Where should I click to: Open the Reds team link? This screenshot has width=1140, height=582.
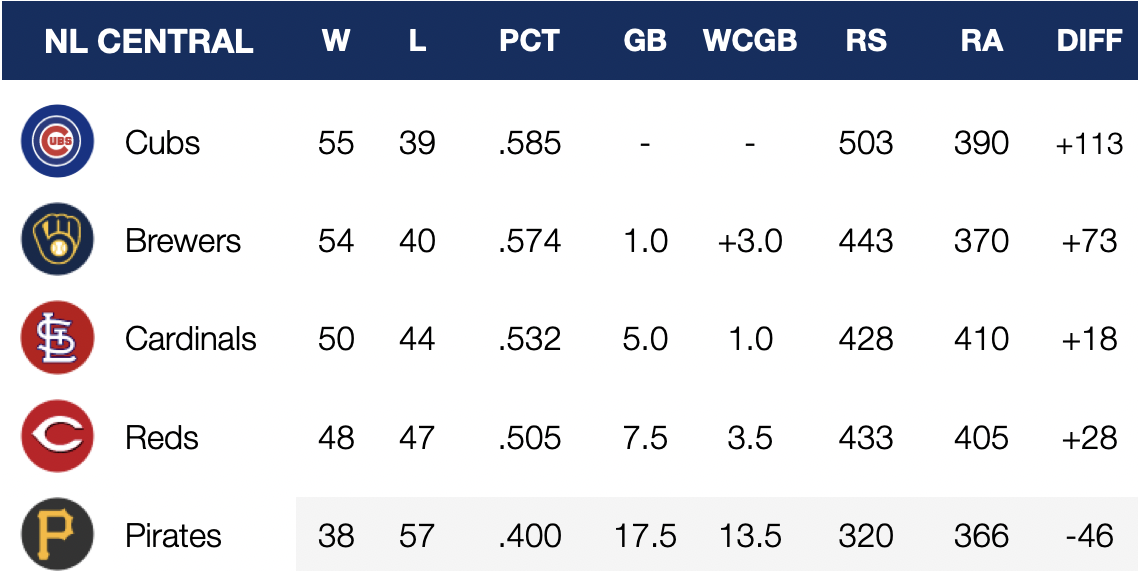pyautogui.click(x=161, y=437)
